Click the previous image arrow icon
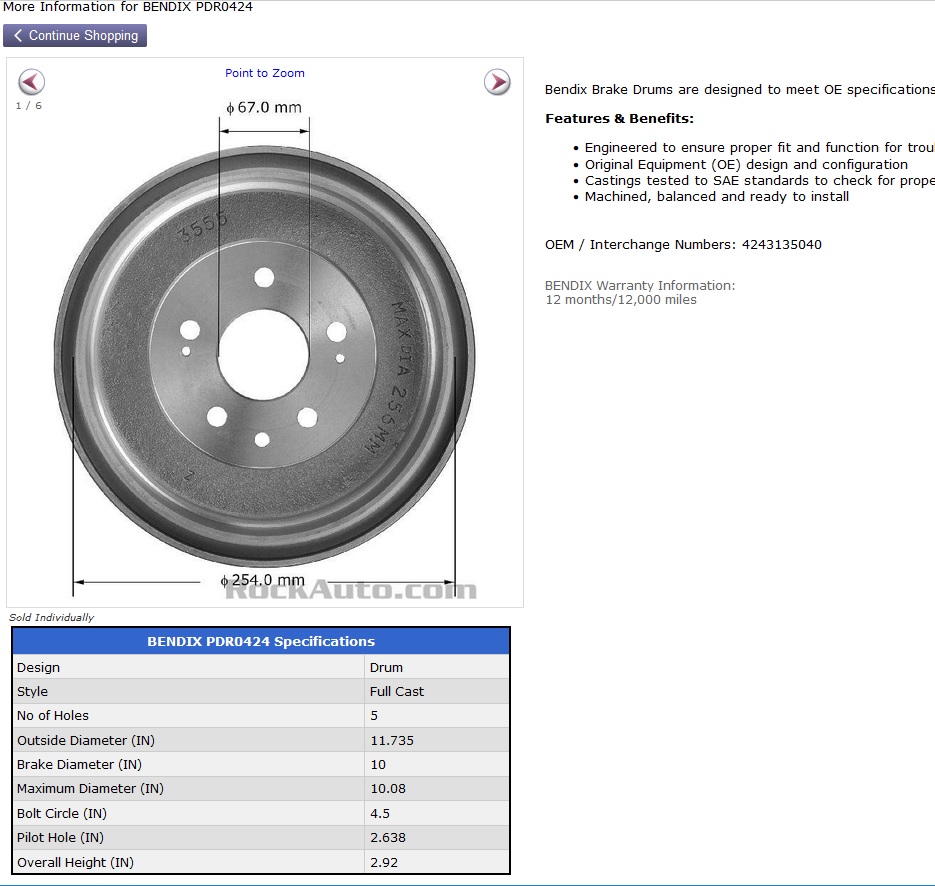Screen dimensions: 935x886 coord(32,82)
